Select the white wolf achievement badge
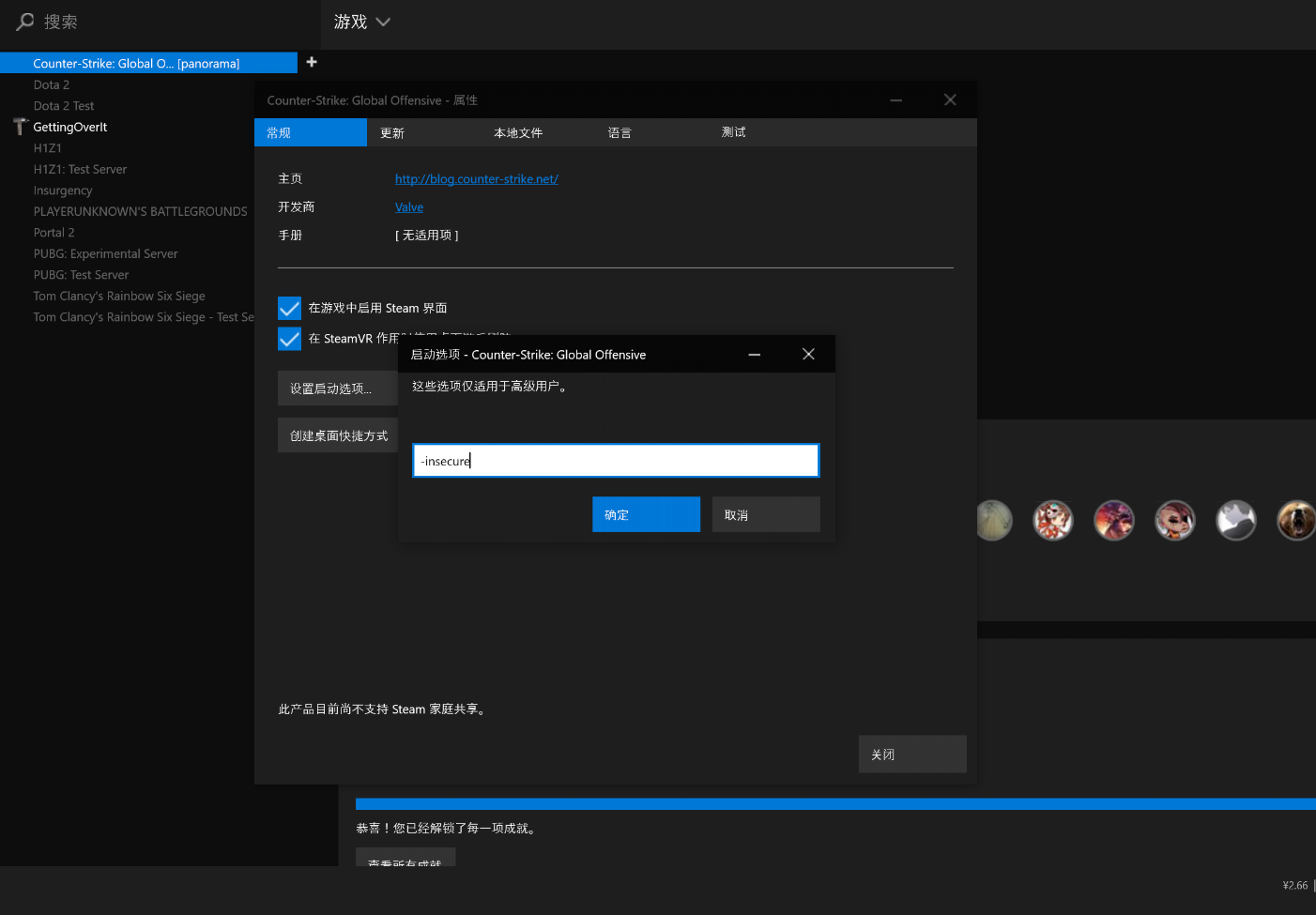Image resolution: width=1316 pixels, height=915 pixels. pyautogui.click(x=1236, y=520)
